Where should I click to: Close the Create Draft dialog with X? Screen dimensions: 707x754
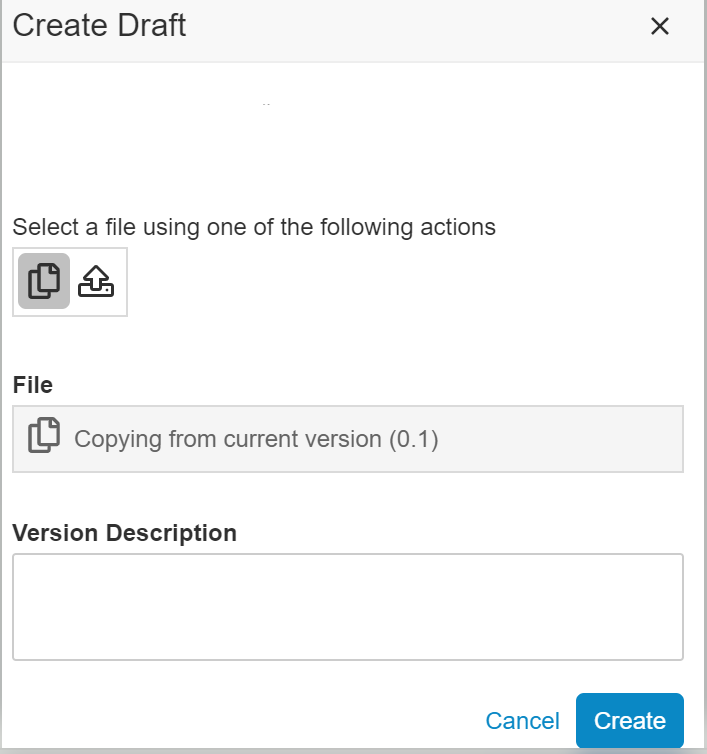659,27
